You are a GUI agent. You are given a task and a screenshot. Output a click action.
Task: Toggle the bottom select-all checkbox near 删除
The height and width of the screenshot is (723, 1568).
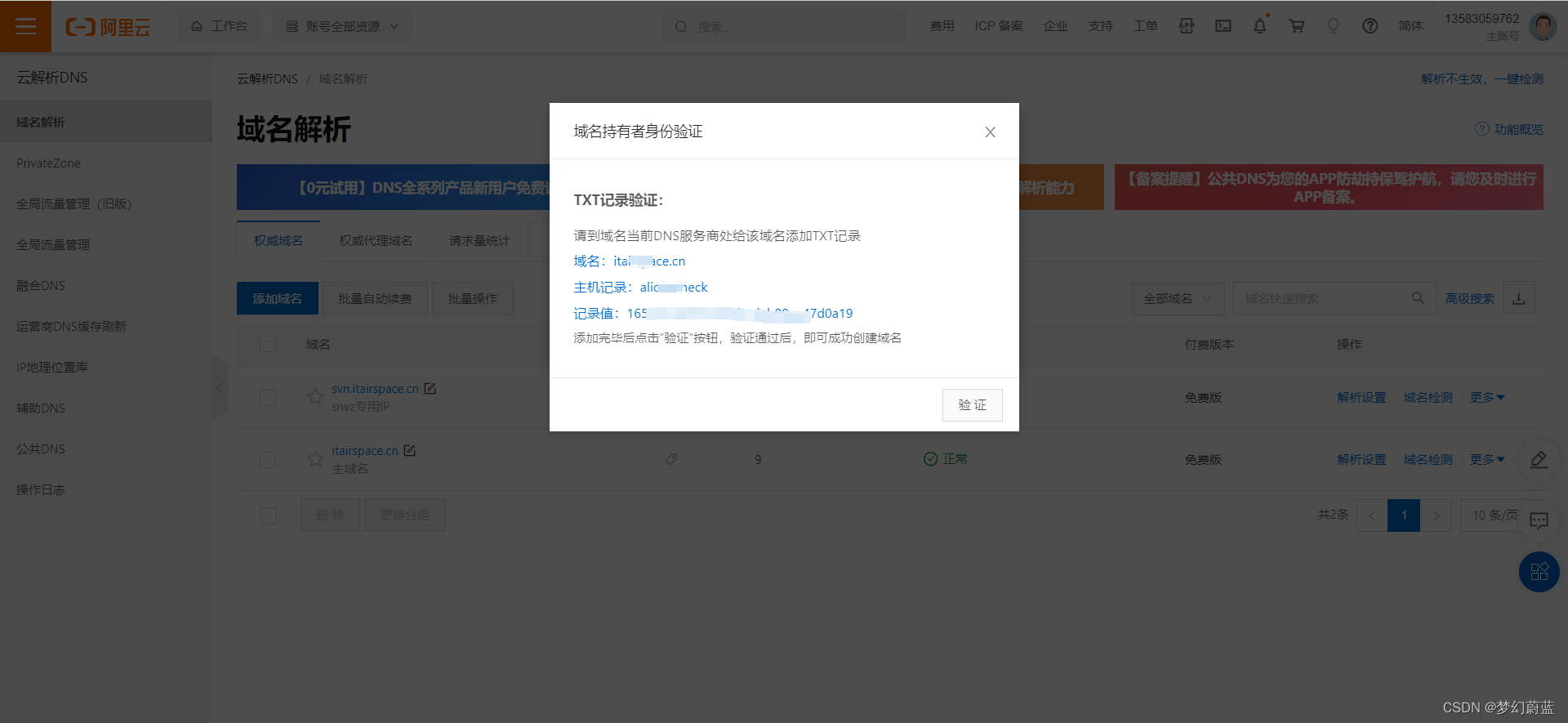pyautogui.click(x=269, y=515)
